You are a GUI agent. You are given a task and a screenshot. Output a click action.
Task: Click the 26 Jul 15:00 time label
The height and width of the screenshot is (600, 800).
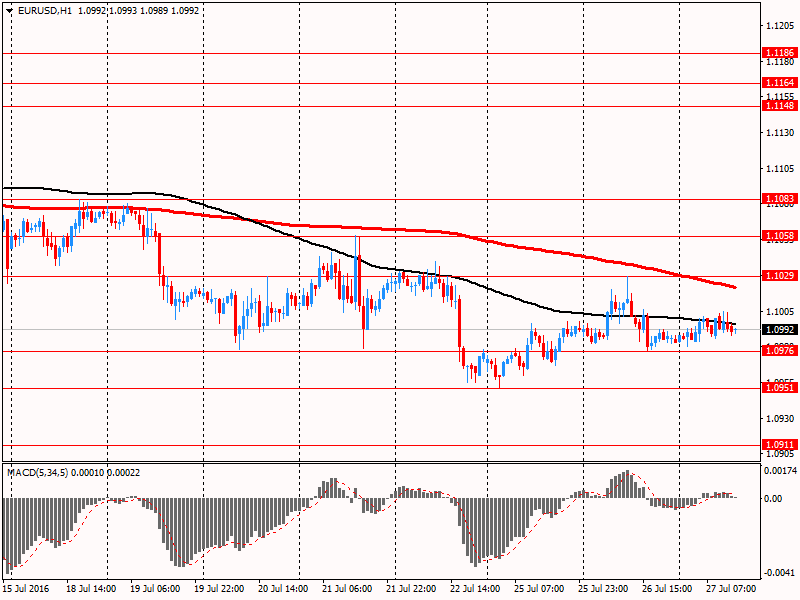(667, 589)
